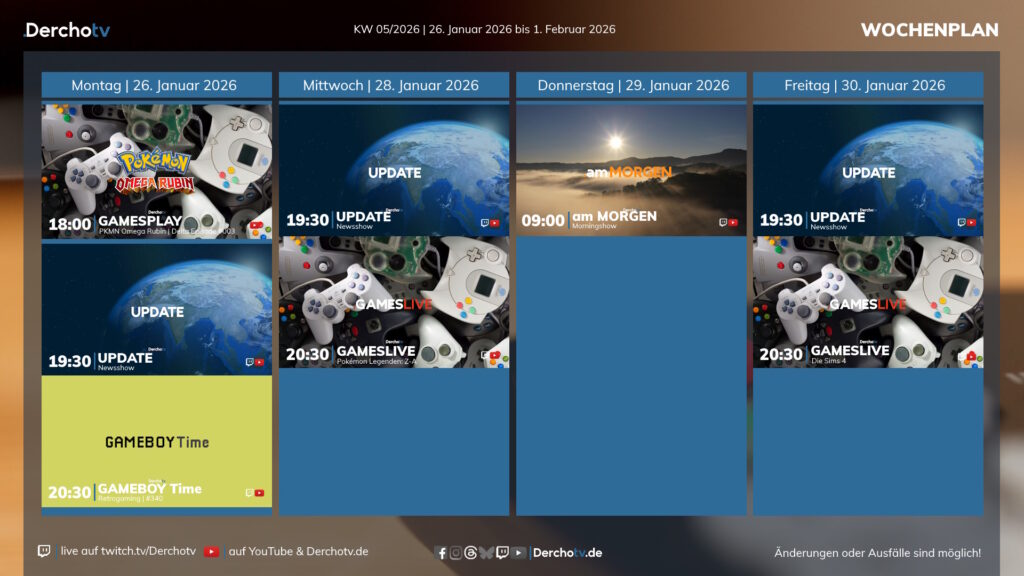The image size is (1024, 576).
Task: Open the Instagram icon in the footer
Action: coord(456,553)
